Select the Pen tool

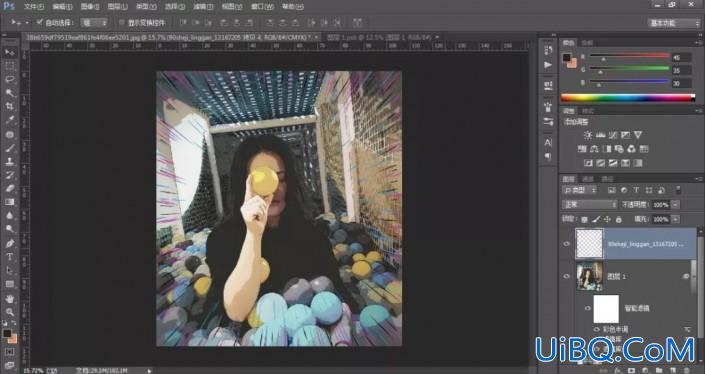click(9, 243)
